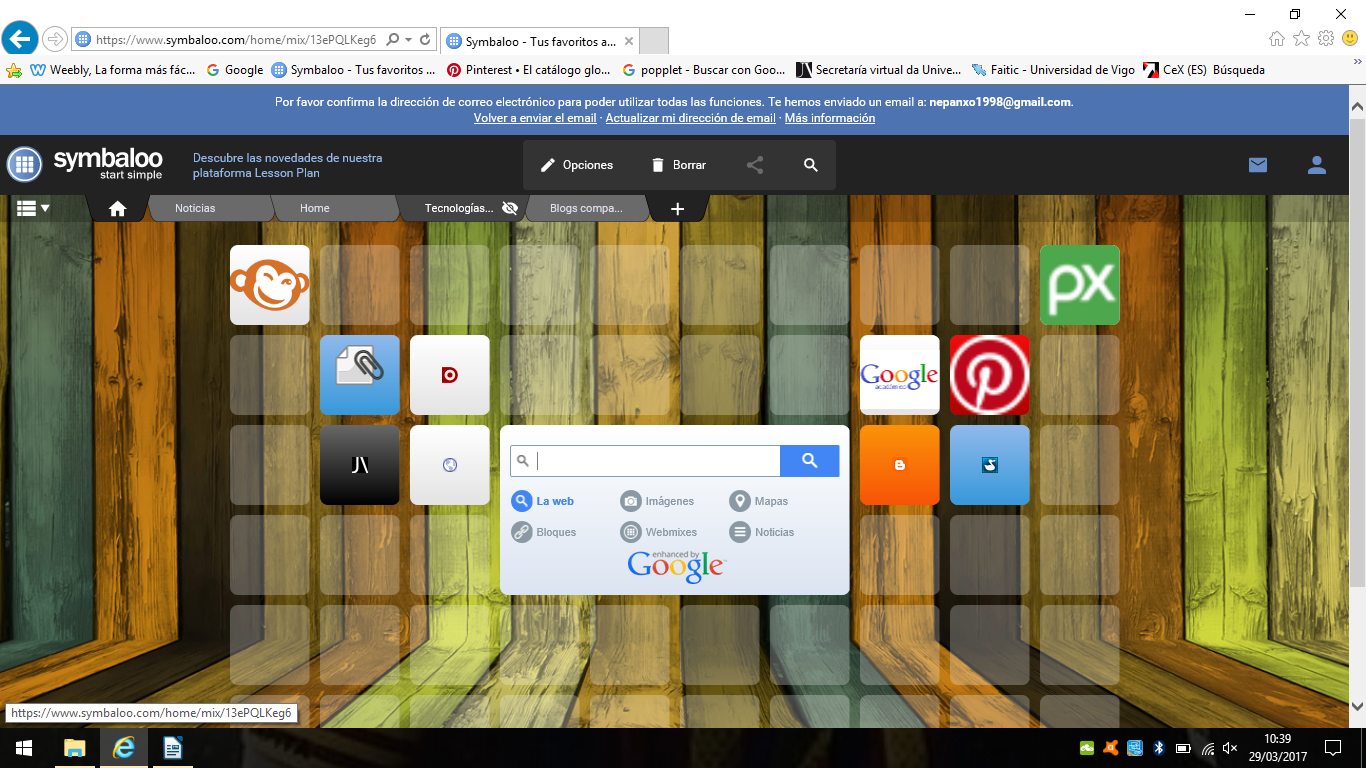Open the white tile with red circle
Viewport: 1366px width, 768px height.
(x=450, y=375)
